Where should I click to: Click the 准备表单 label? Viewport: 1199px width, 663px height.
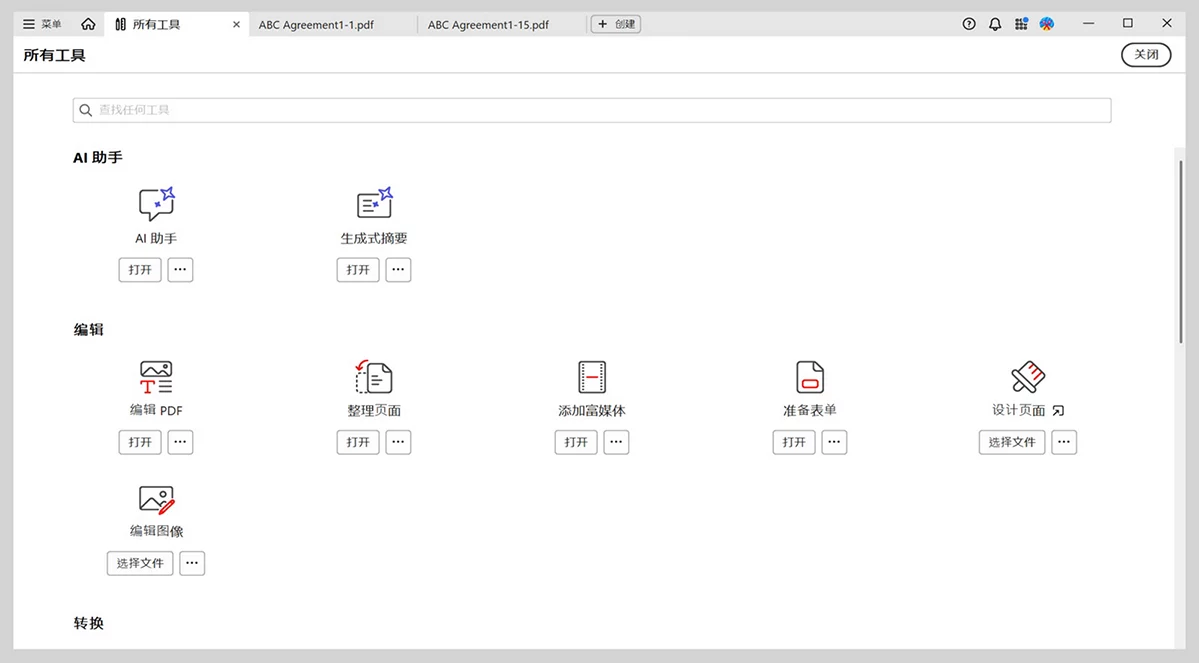[x=810, y=411]
